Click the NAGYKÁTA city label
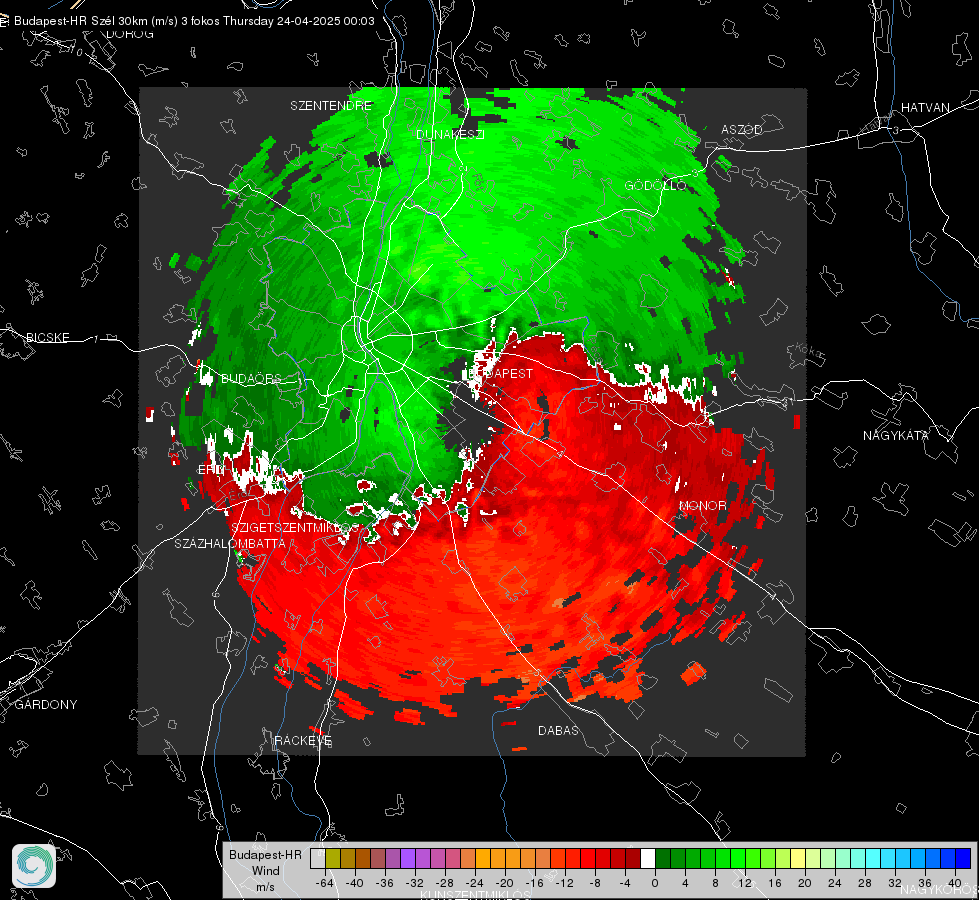The image size is (979, 900). click(x=895, y=435)
